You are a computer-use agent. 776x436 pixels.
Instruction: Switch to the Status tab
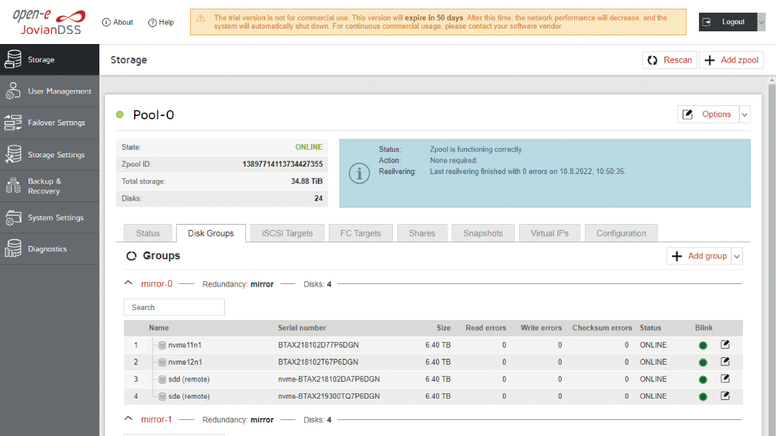[x=148, y=233]
